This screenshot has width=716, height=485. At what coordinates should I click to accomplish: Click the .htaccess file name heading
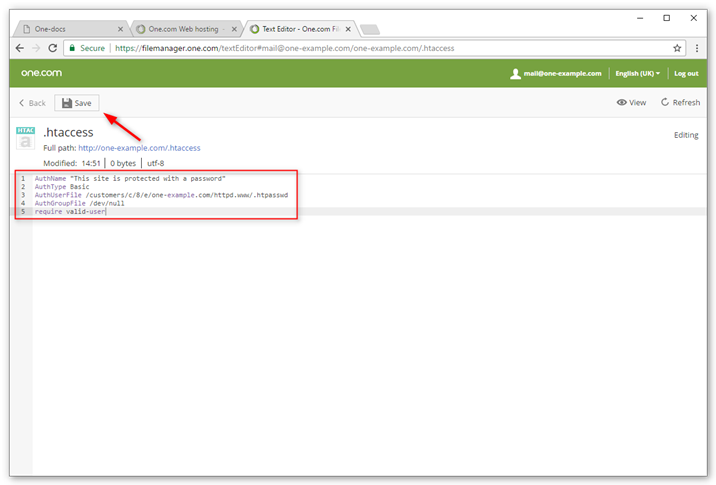coord(68,132)
